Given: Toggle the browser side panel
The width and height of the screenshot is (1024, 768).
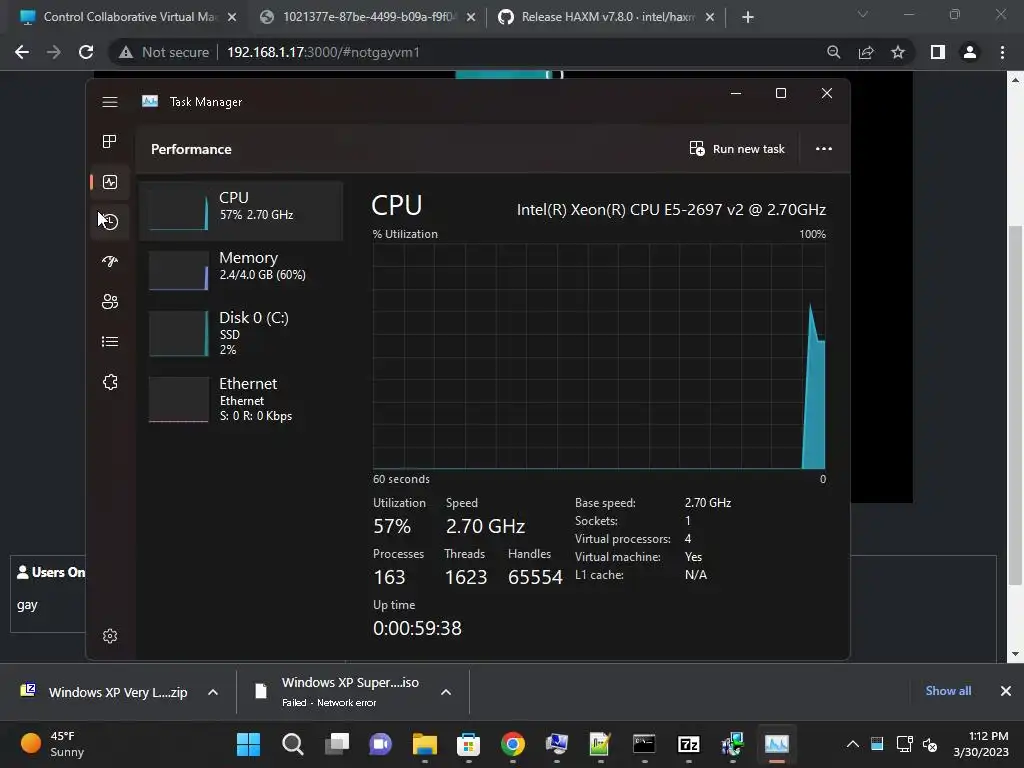Looking at the screenshot, I should point(938,52).
